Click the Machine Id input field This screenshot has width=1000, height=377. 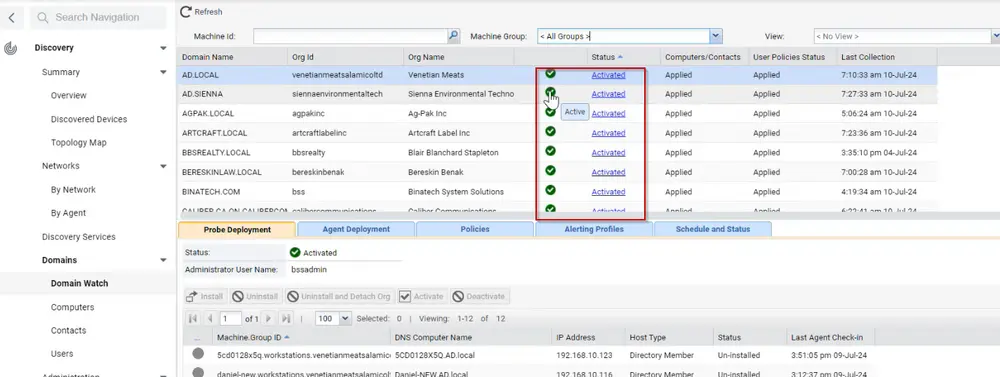pyautogui.click(x=350, y=36)
